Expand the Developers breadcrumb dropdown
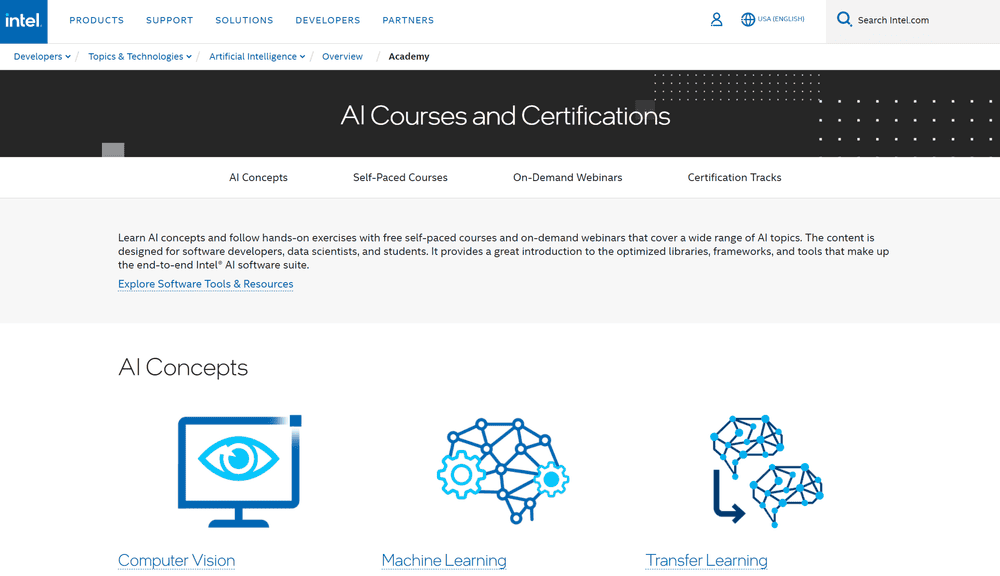 click(x=42, y=57)
